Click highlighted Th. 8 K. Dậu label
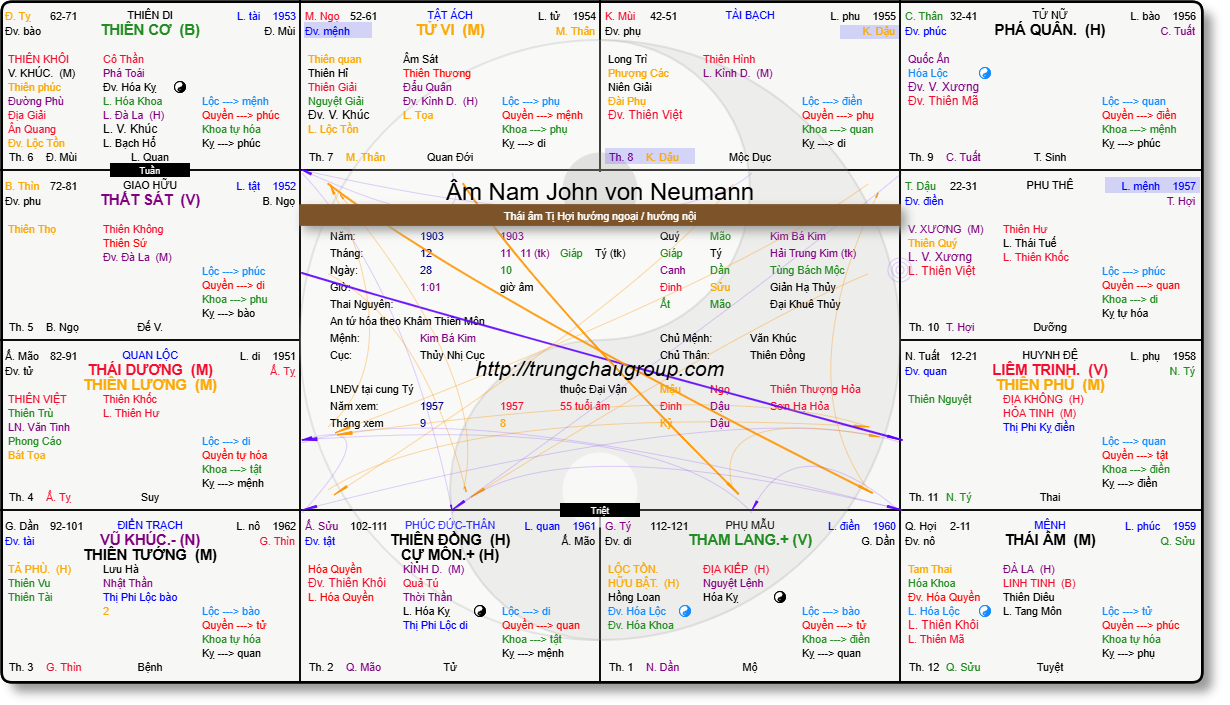The image size is (1230, 705). [x=650, y=157]
